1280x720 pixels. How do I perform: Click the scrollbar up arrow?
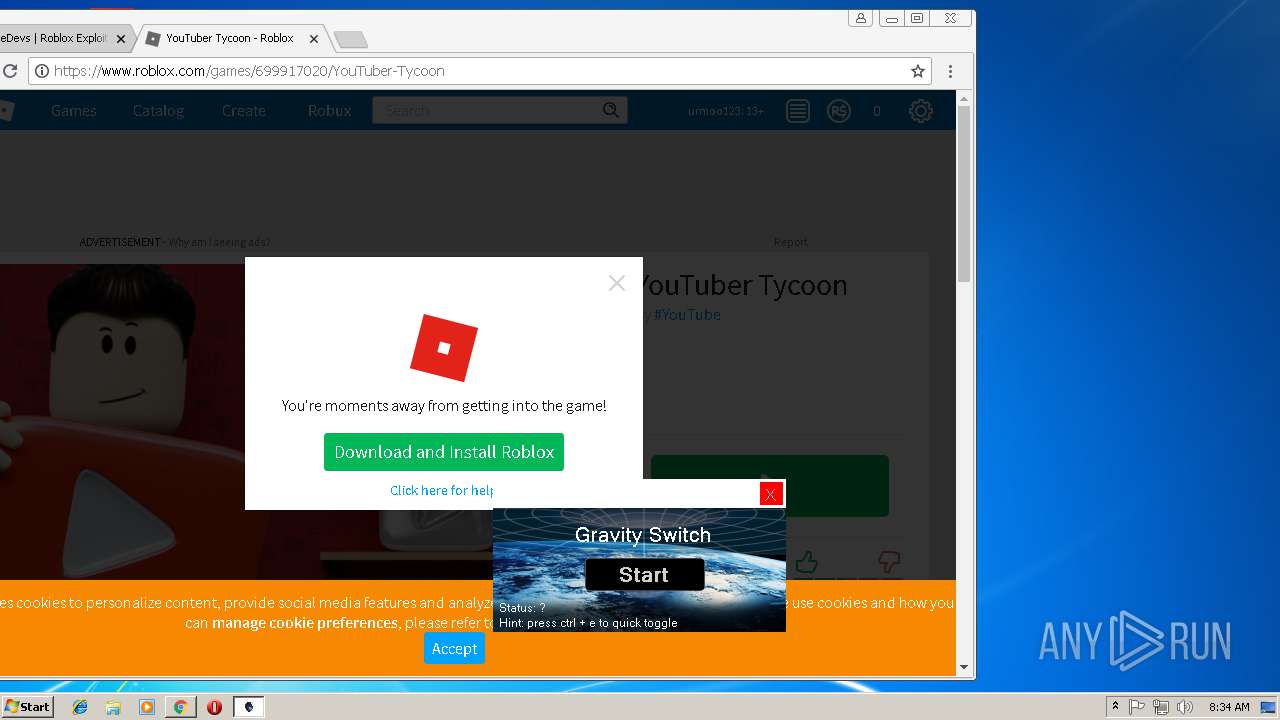coord(964,98)
